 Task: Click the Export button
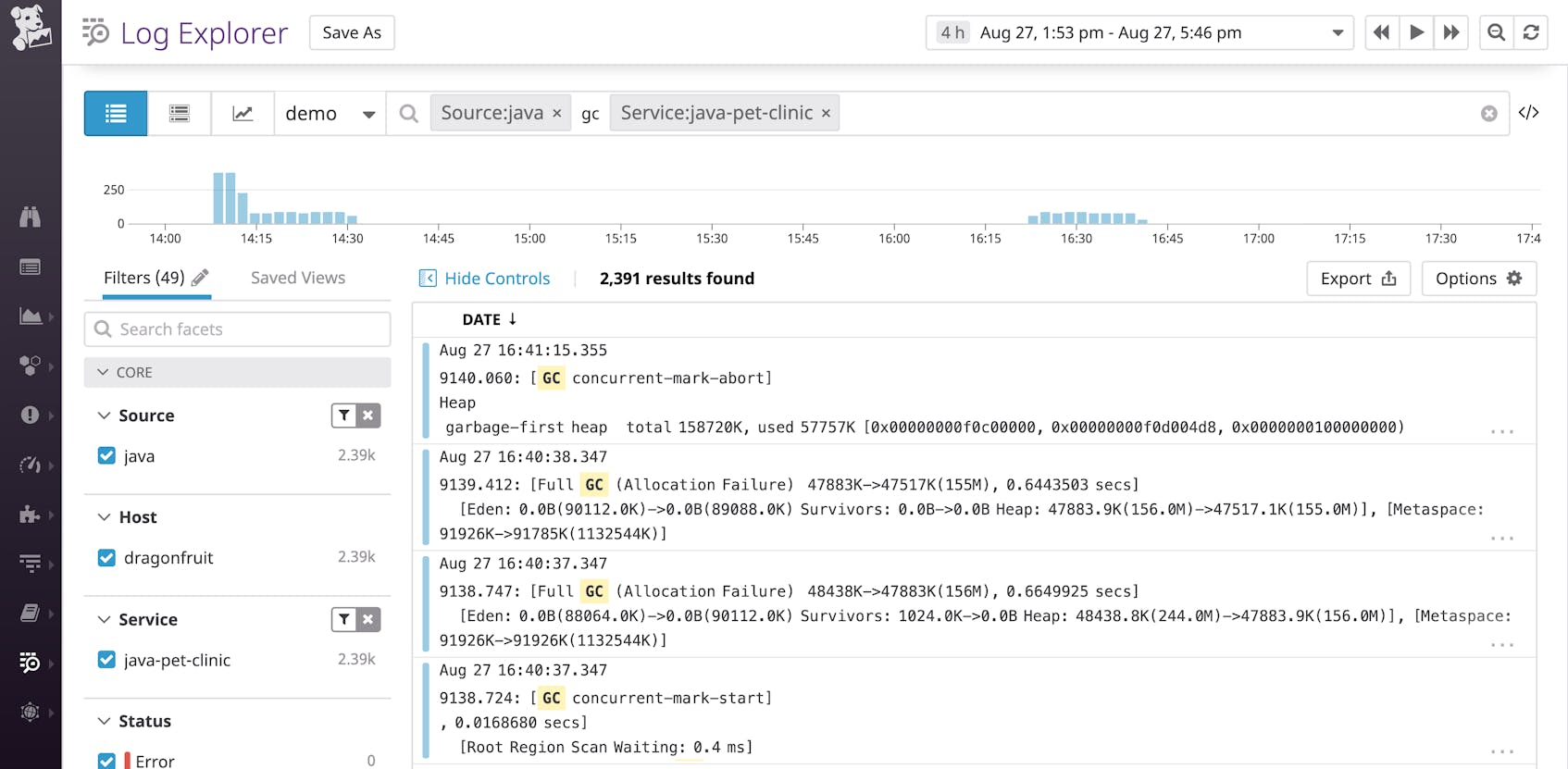1358,278
